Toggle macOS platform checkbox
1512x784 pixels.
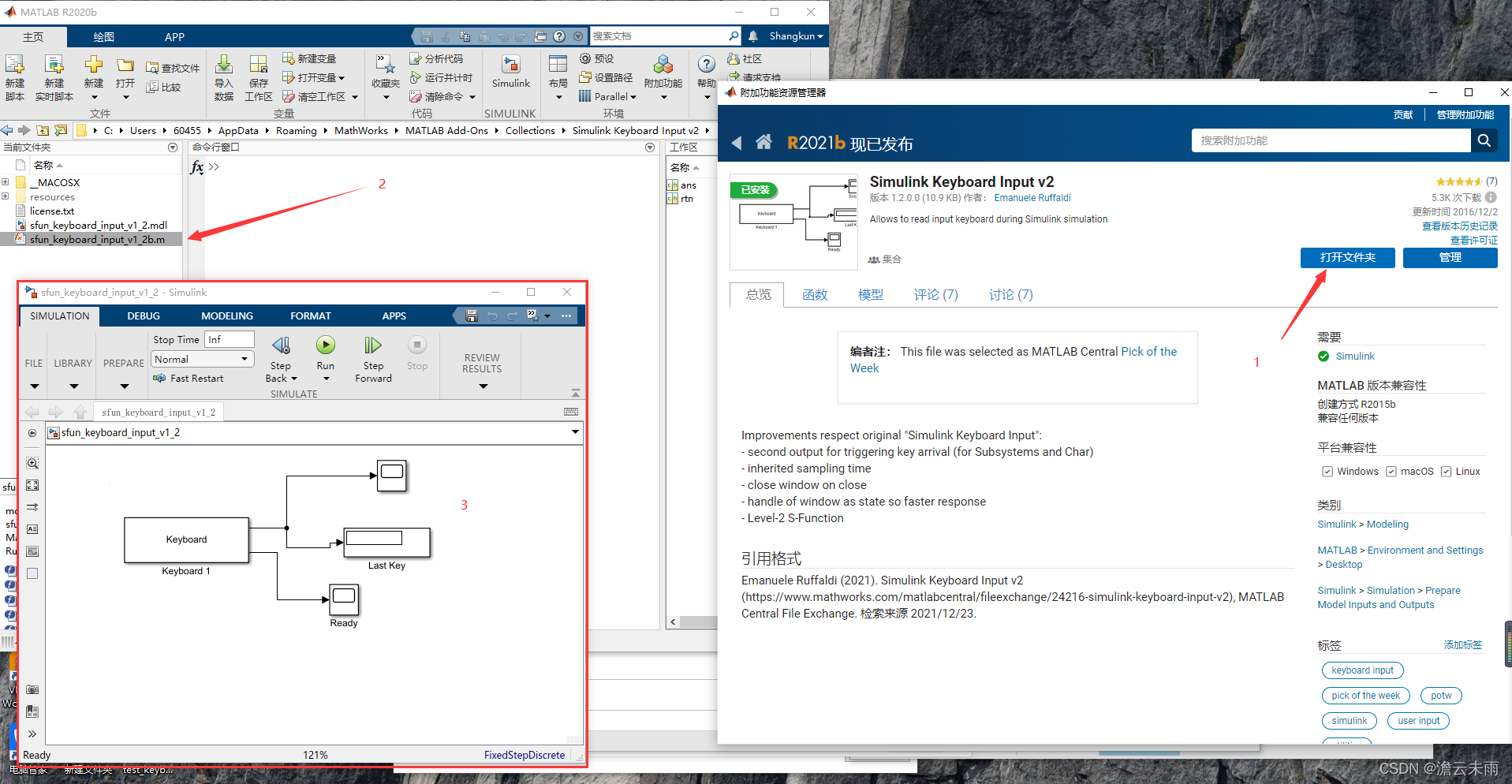(x=1391, y=472)
